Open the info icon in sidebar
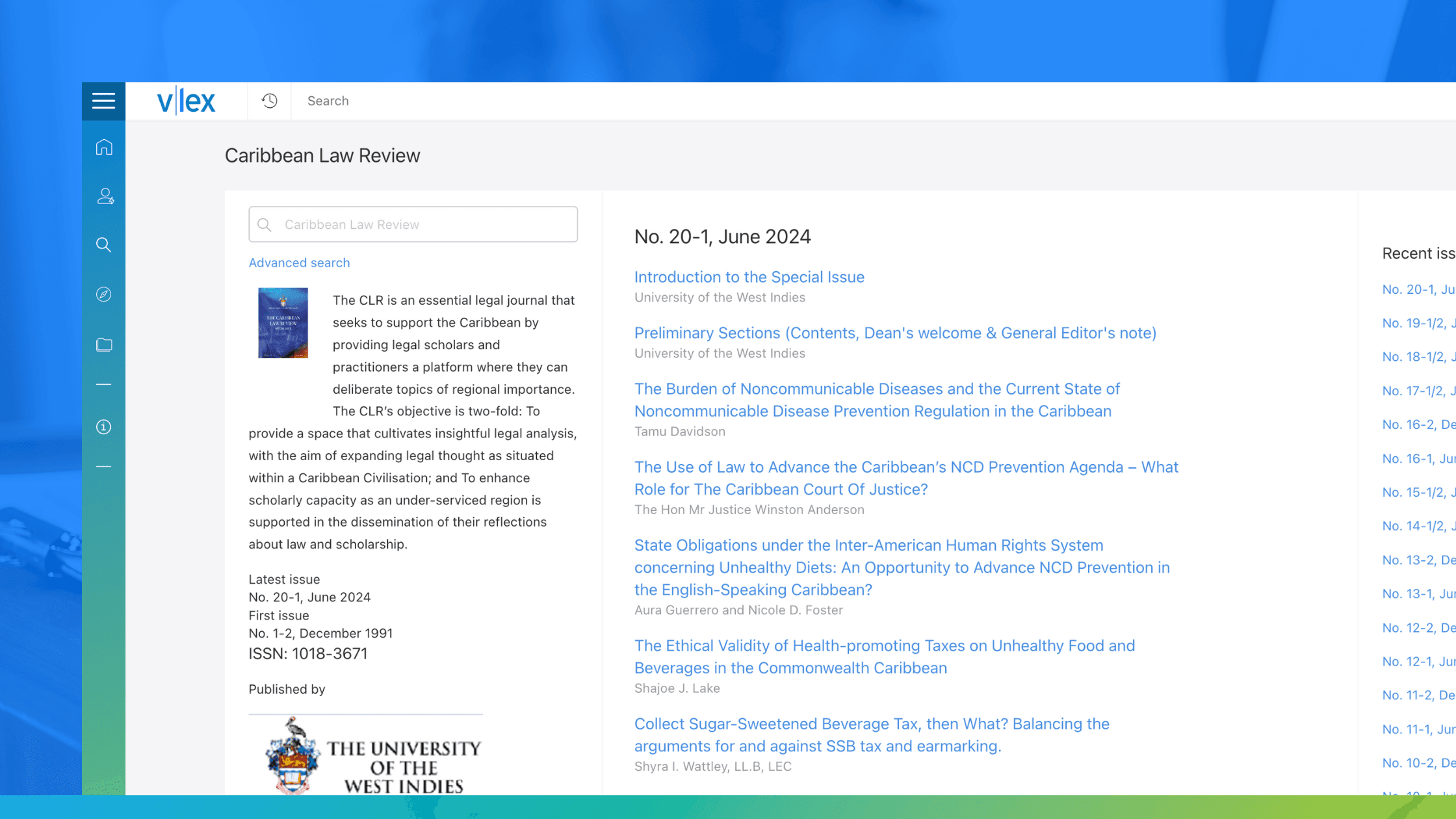Screen dimensions: 1456x819 104,427
